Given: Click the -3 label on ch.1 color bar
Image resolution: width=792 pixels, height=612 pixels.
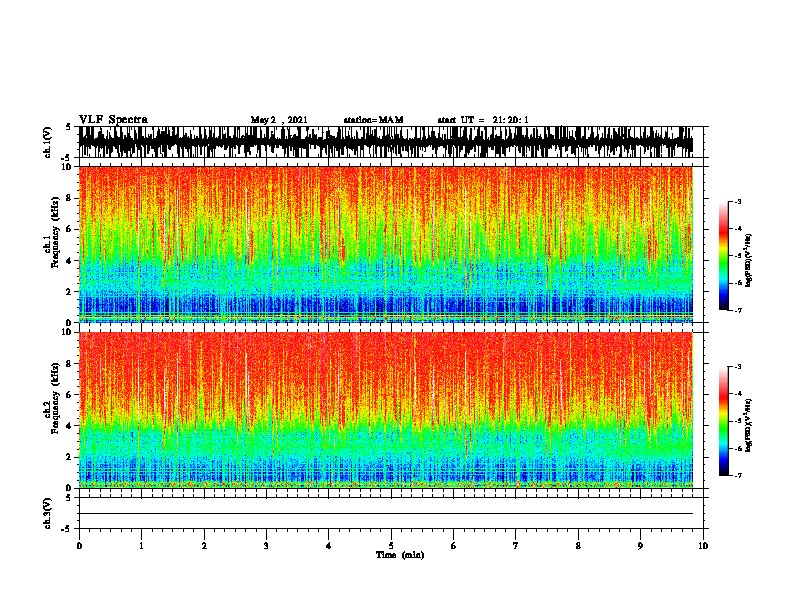Looking at the screenshot, I should 737,202.
